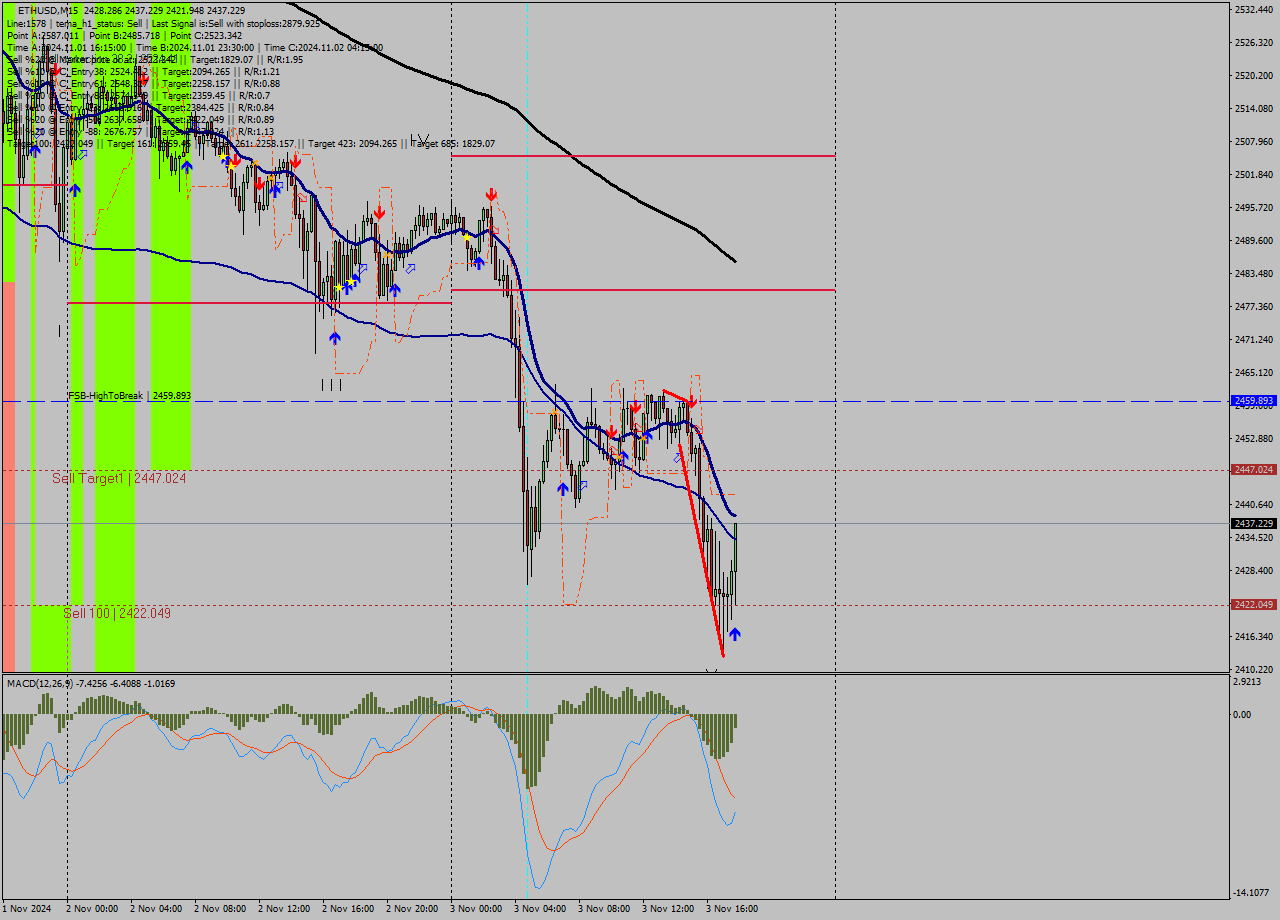Click the FSB-HighToBreak | 2459.893 label
Image resolution: width=1280 pixels, height=920 pixels.
coord(129,396)
